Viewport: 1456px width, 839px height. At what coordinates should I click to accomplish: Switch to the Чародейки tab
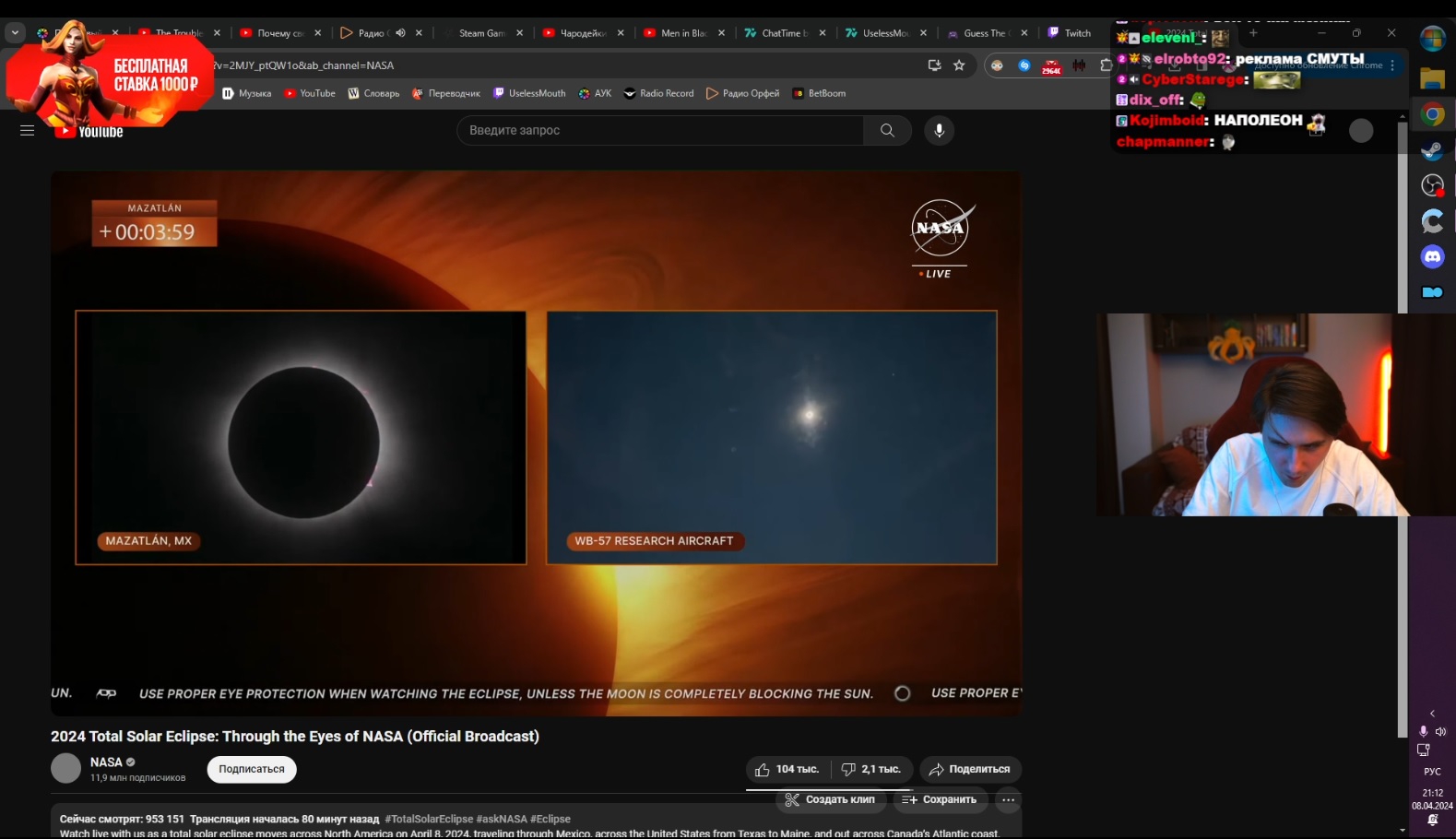tap(583, 33)
